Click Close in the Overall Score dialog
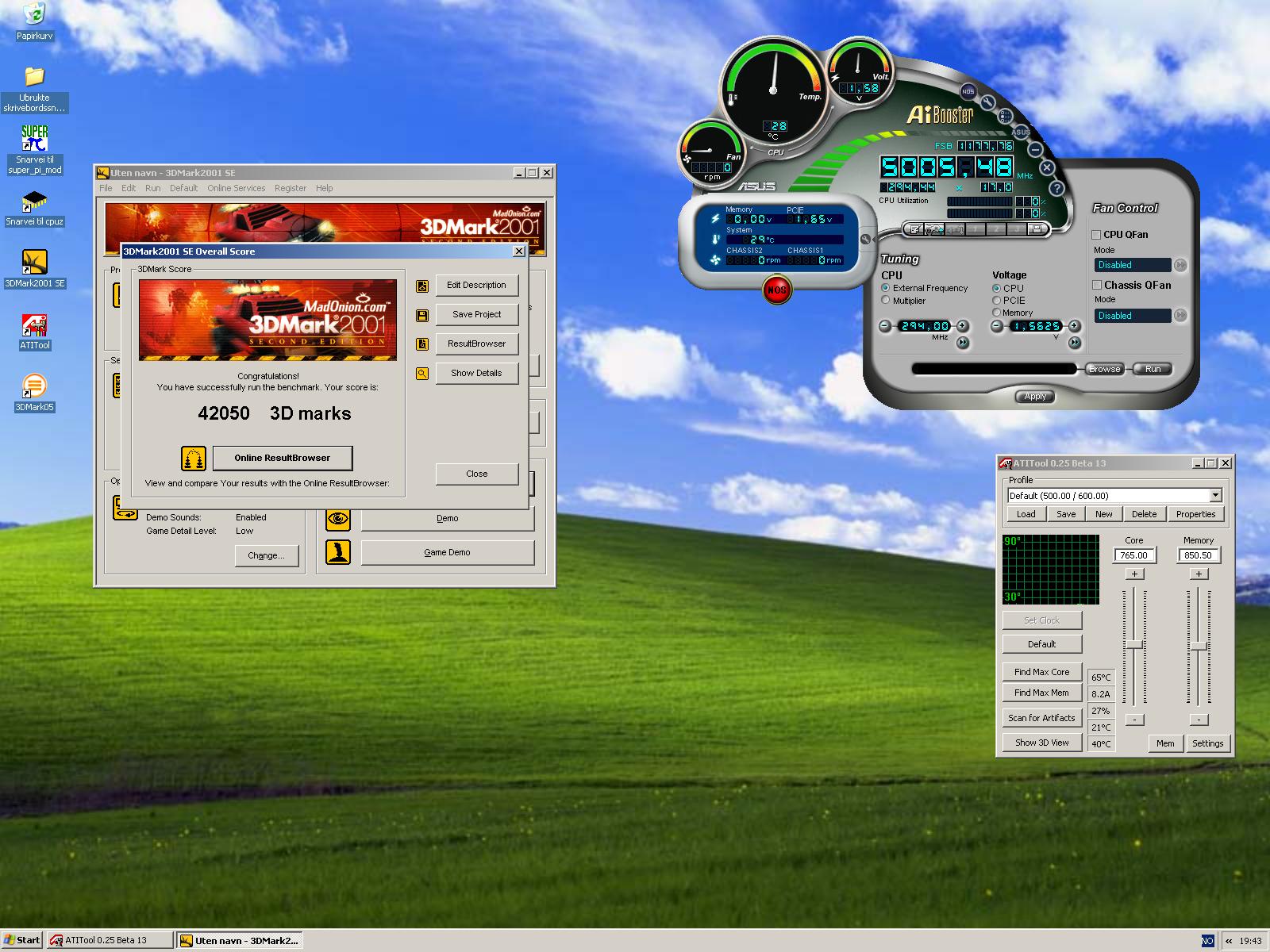Image resolution: width=1270 pixels, height=952 pixels. tap(476, 474)
